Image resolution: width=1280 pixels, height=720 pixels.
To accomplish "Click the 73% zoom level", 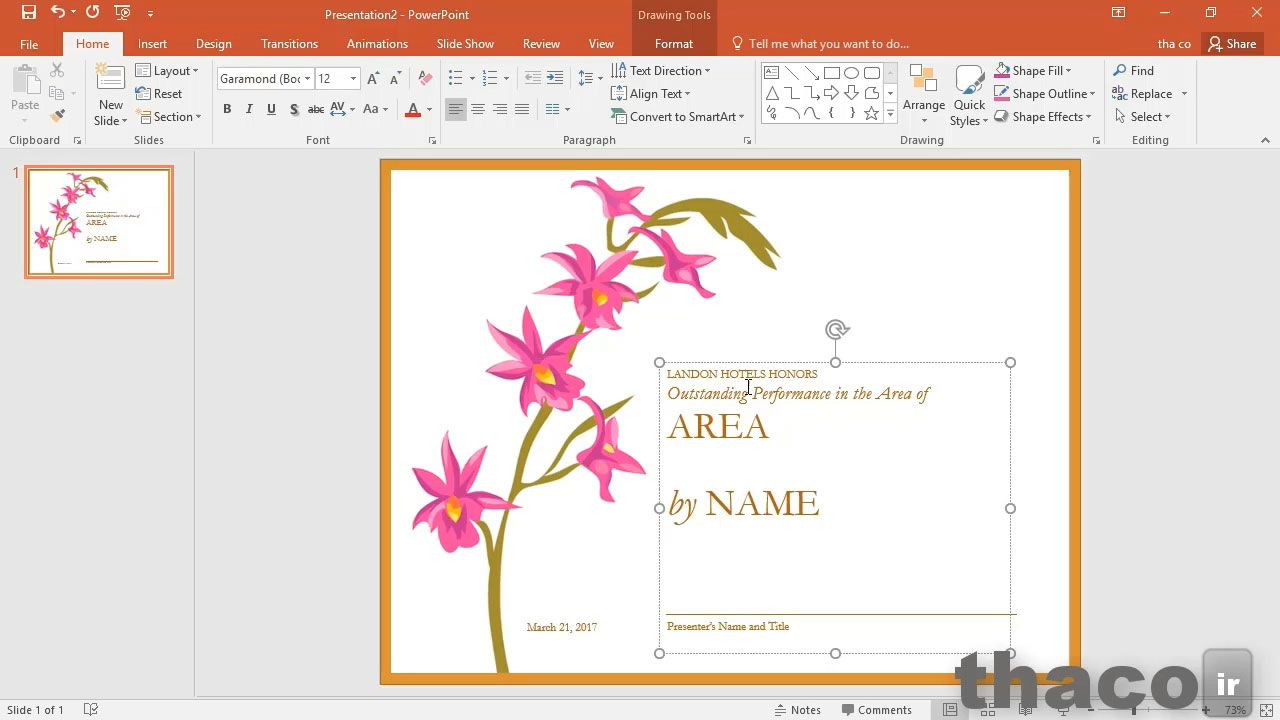I will [x=1235, y=710].
